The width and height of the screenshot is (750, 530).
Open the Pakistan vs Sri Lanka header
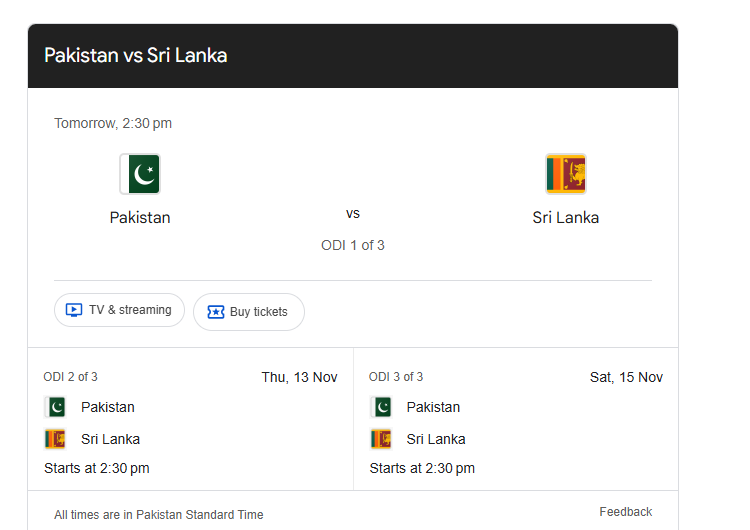tap(136, 56)
